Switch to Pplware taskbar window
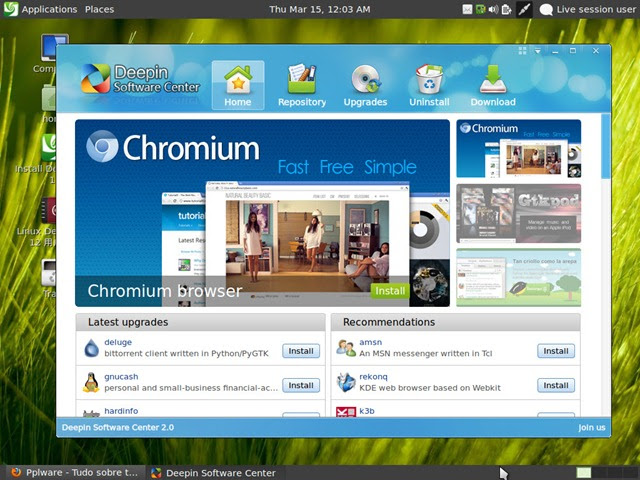640x480 pixels. (x=75, y=473)
